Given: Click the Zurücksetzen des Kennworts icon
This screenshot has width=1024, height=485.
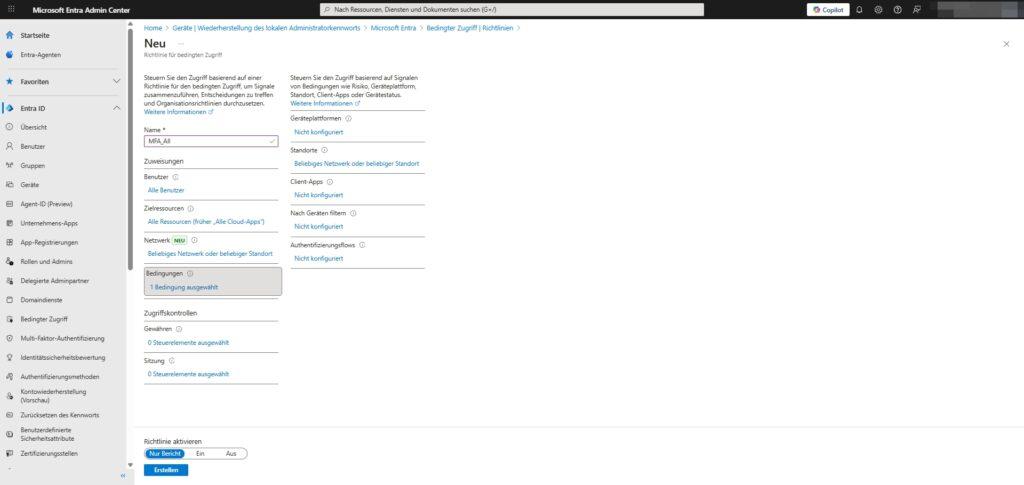Looking at the screenshot, I should (10, 415).
